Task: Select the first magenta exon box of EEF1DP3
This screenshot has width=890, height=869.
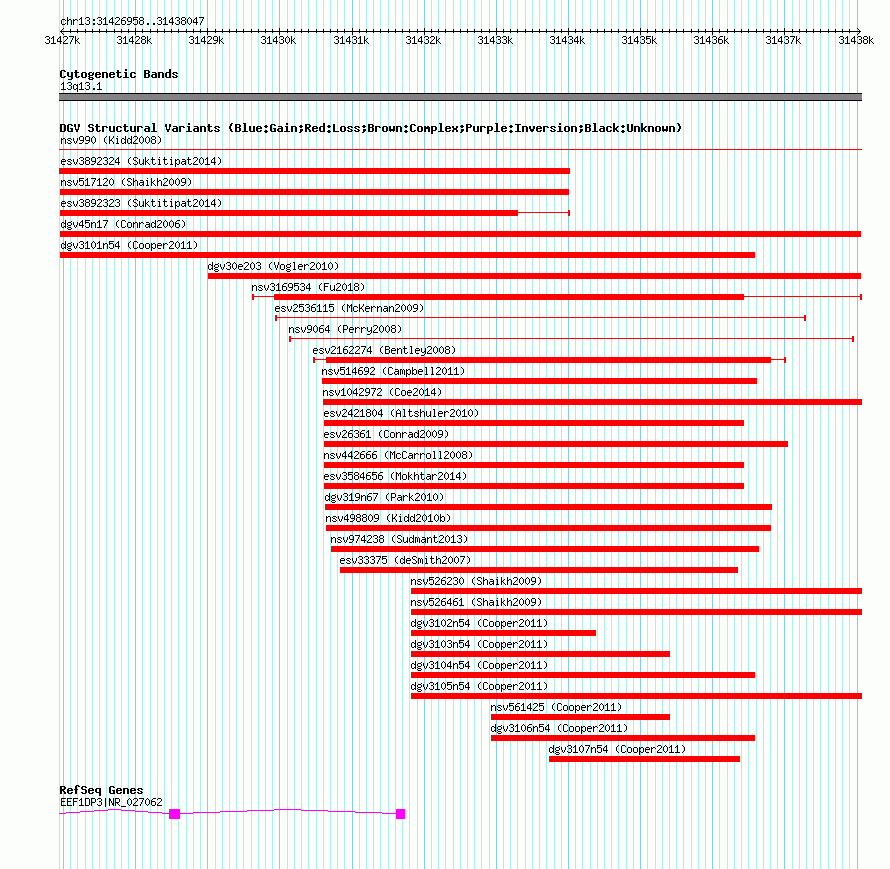Action: pyautogui.click(x=175, y=814)
